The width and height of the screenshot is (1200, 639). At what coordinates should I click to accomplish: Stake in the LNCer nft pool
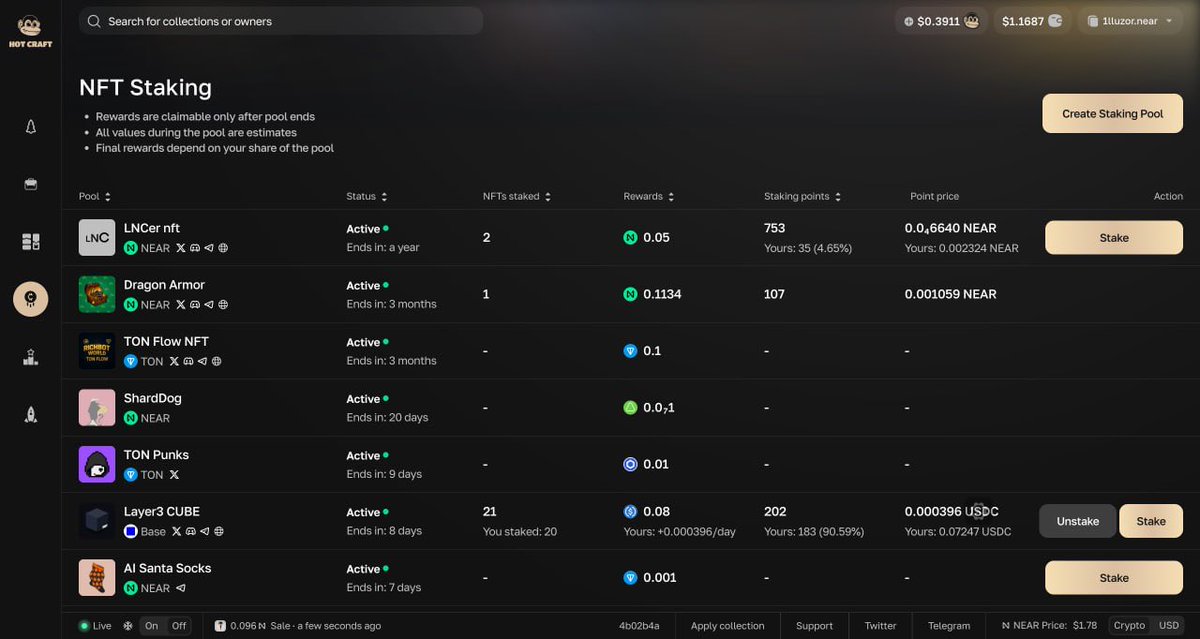[x=1114, y=238]
